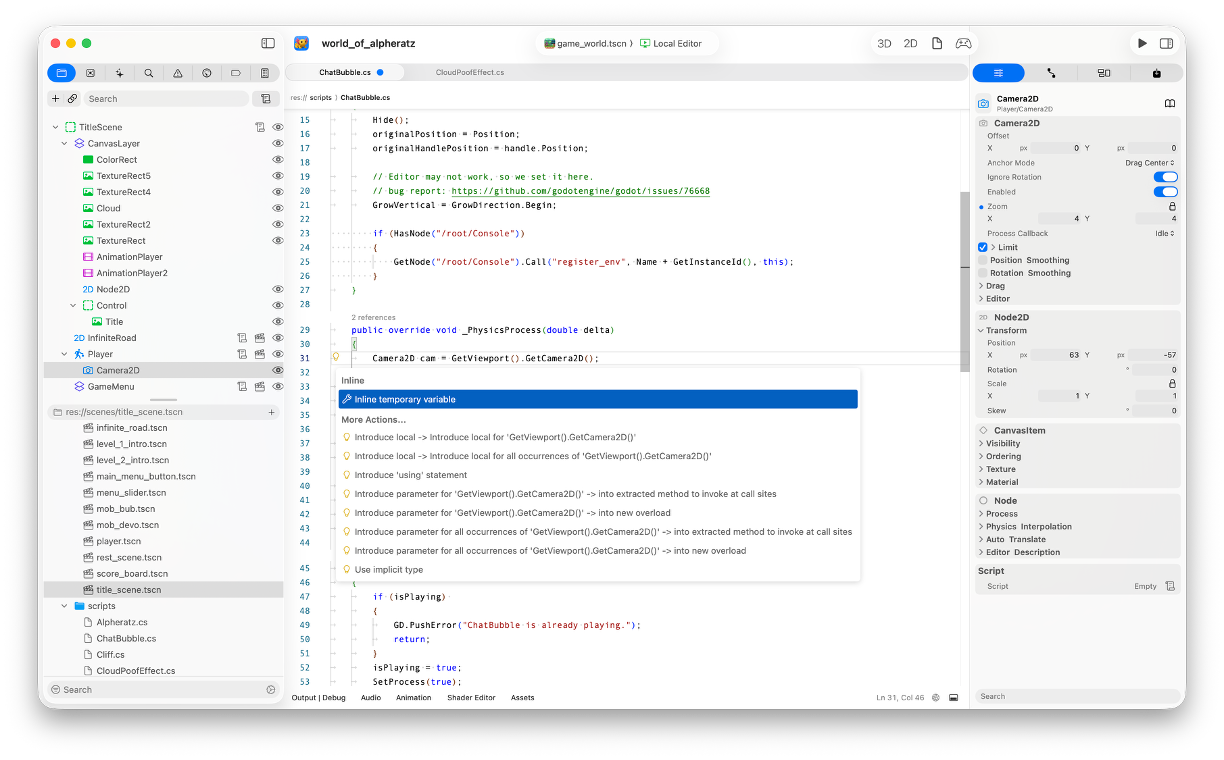
Task: Open the node signals connections tab
Action: pyautogui.click(x=1051, y=73)
